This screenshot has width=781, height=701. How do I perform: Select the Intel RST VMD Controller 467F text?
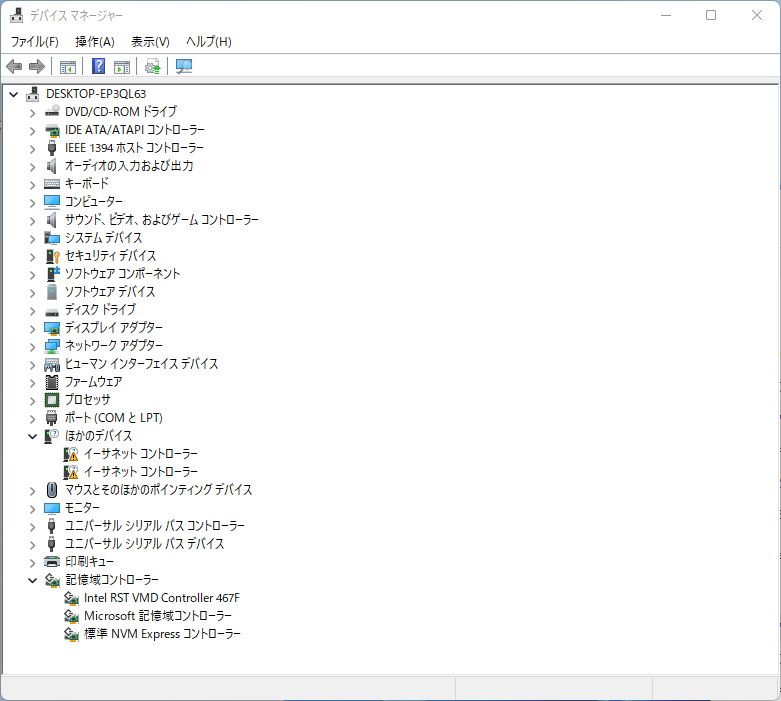(162, 598)
